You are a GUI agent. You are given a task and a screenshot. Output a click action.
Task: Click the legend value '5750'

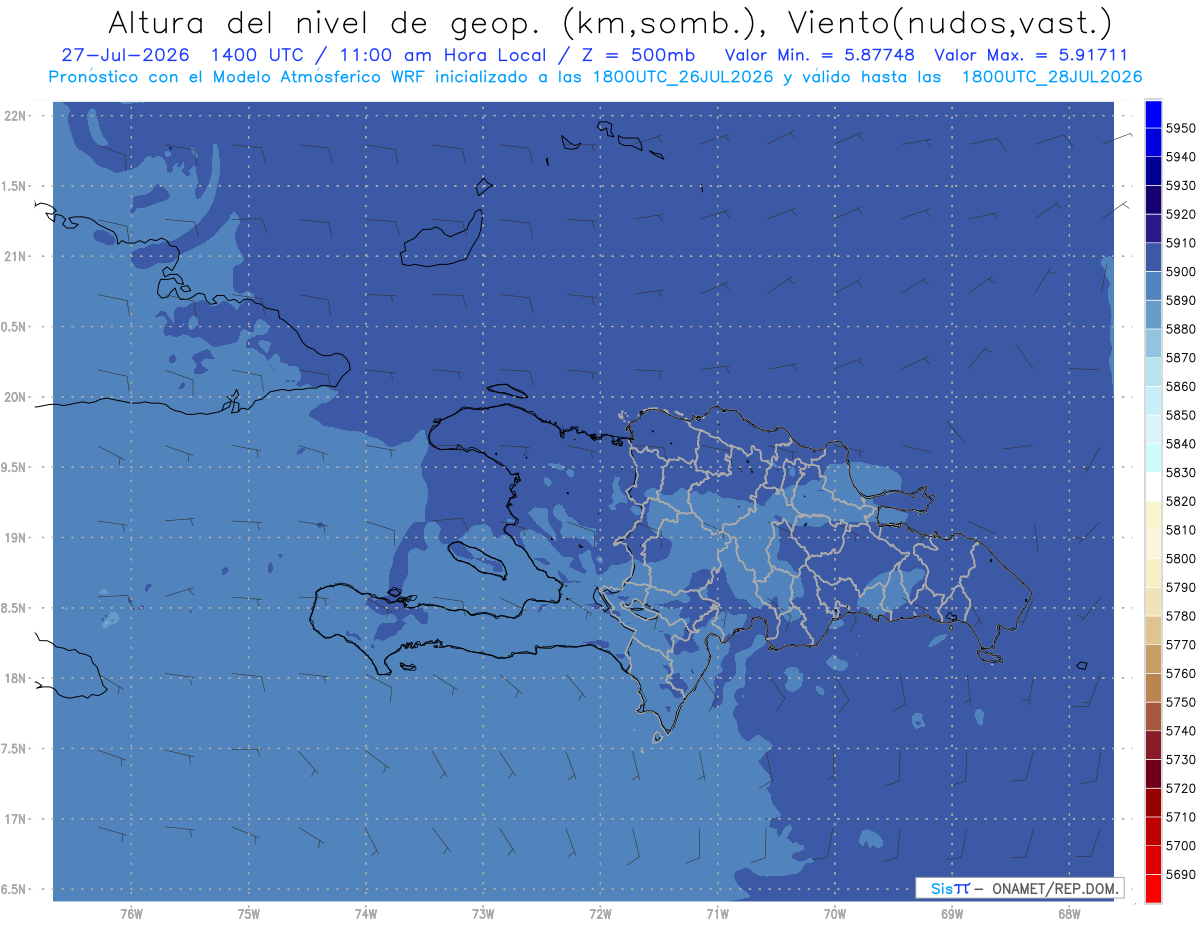1180,702
